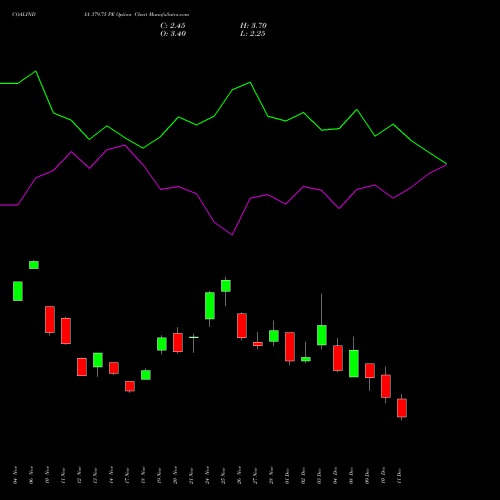
Task: Click the 06 Nov date label
Action: [x=31, y=475]
